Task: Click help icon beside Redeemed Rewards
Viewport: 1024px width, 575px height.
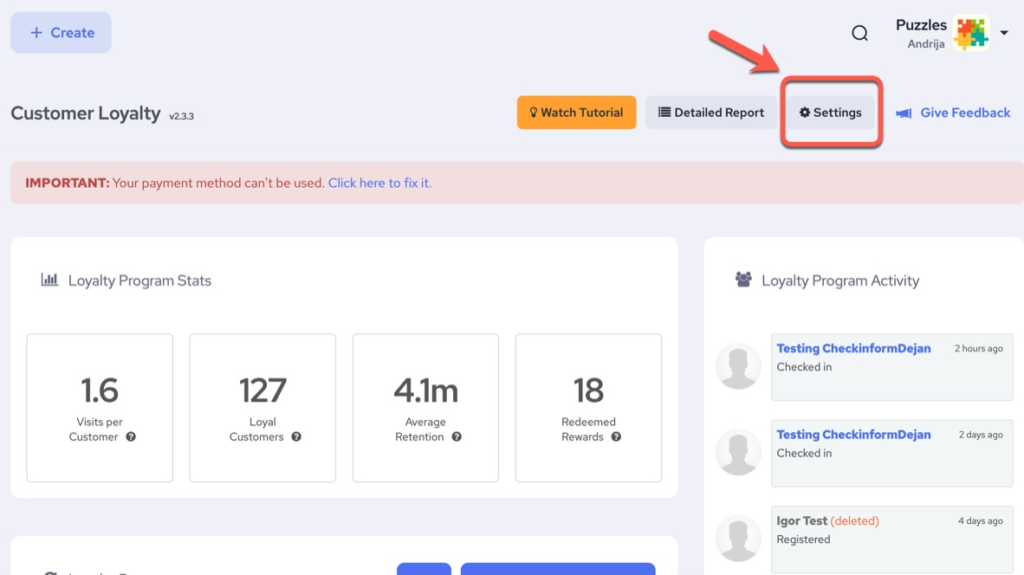Action: pyautogui.click(x=616, y=437)
